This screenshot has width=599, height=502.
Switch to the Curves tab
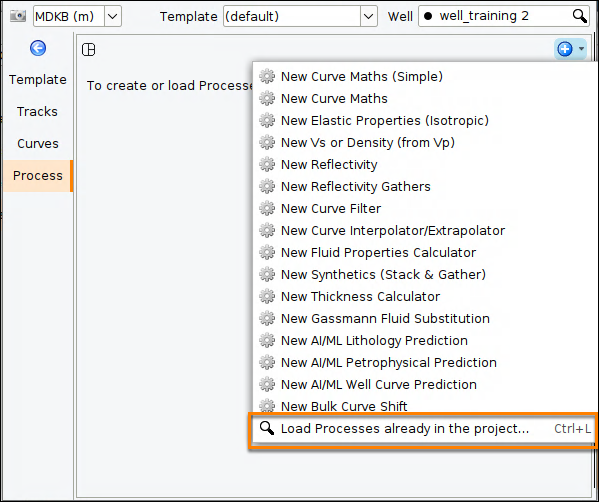click(37, 144)
